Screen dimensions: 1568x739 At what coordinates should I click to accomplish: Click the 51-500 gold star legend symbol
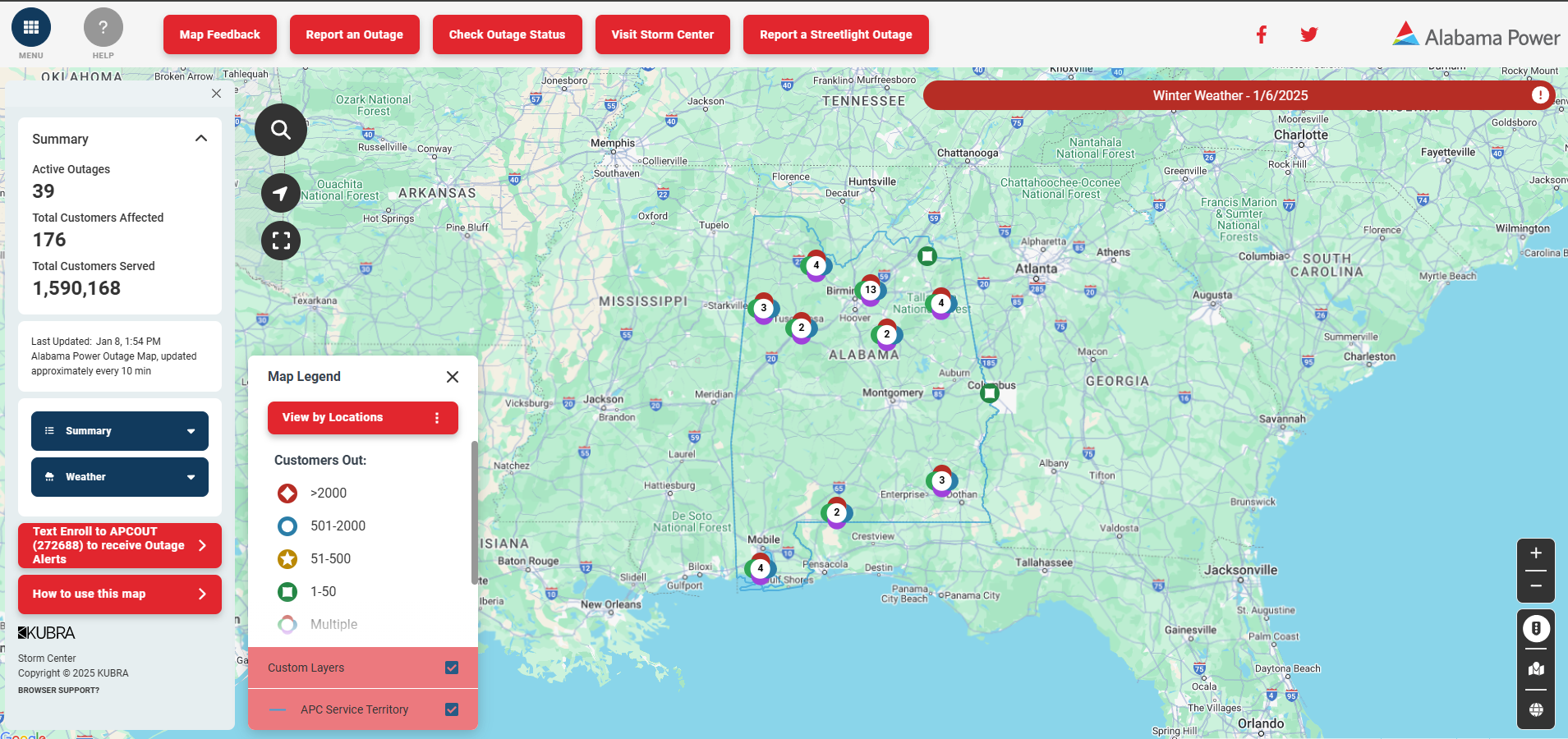click(287, 559)
